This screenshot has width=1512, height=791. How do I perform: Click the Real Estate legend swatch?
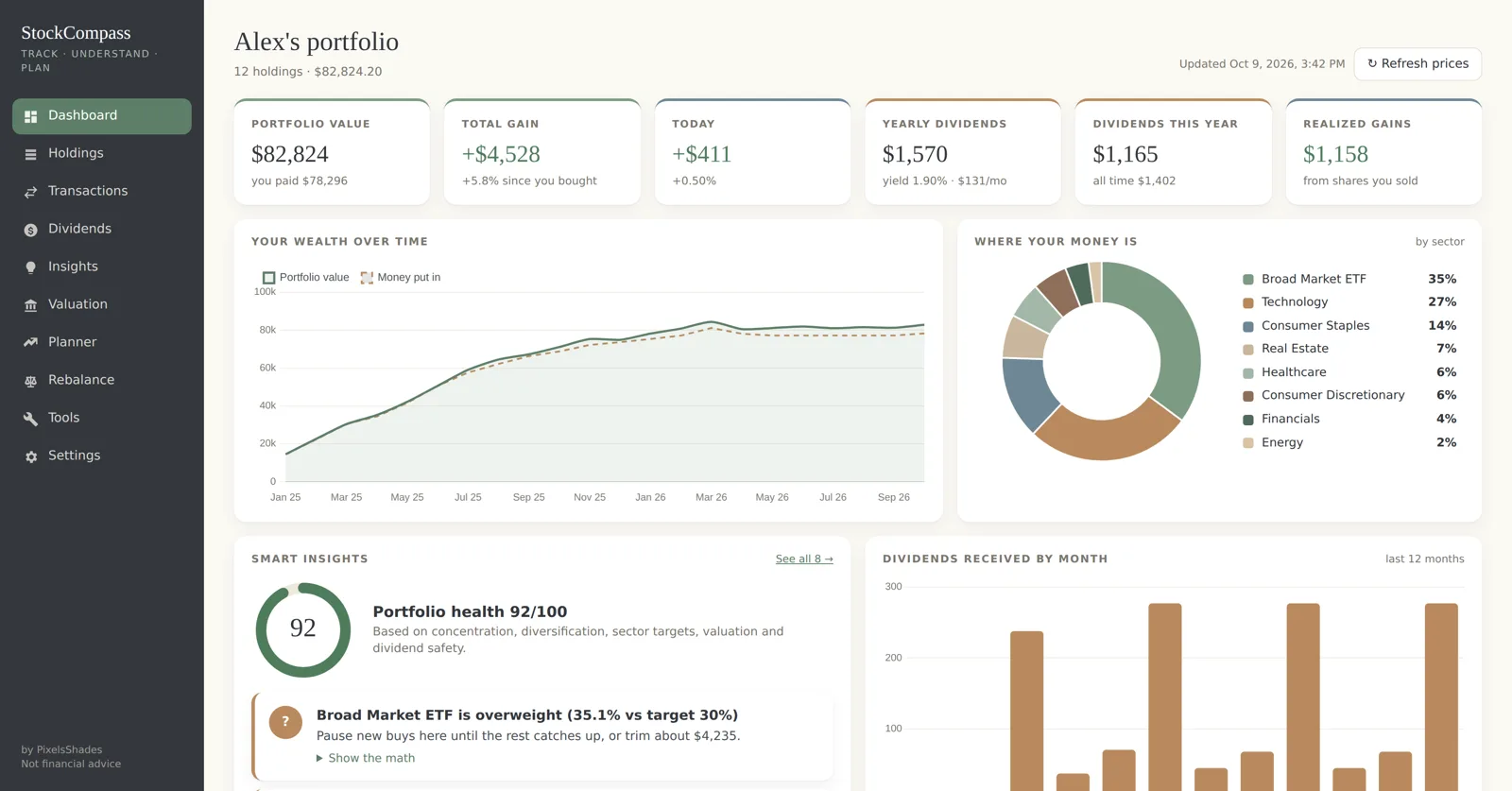(1248, 349)
